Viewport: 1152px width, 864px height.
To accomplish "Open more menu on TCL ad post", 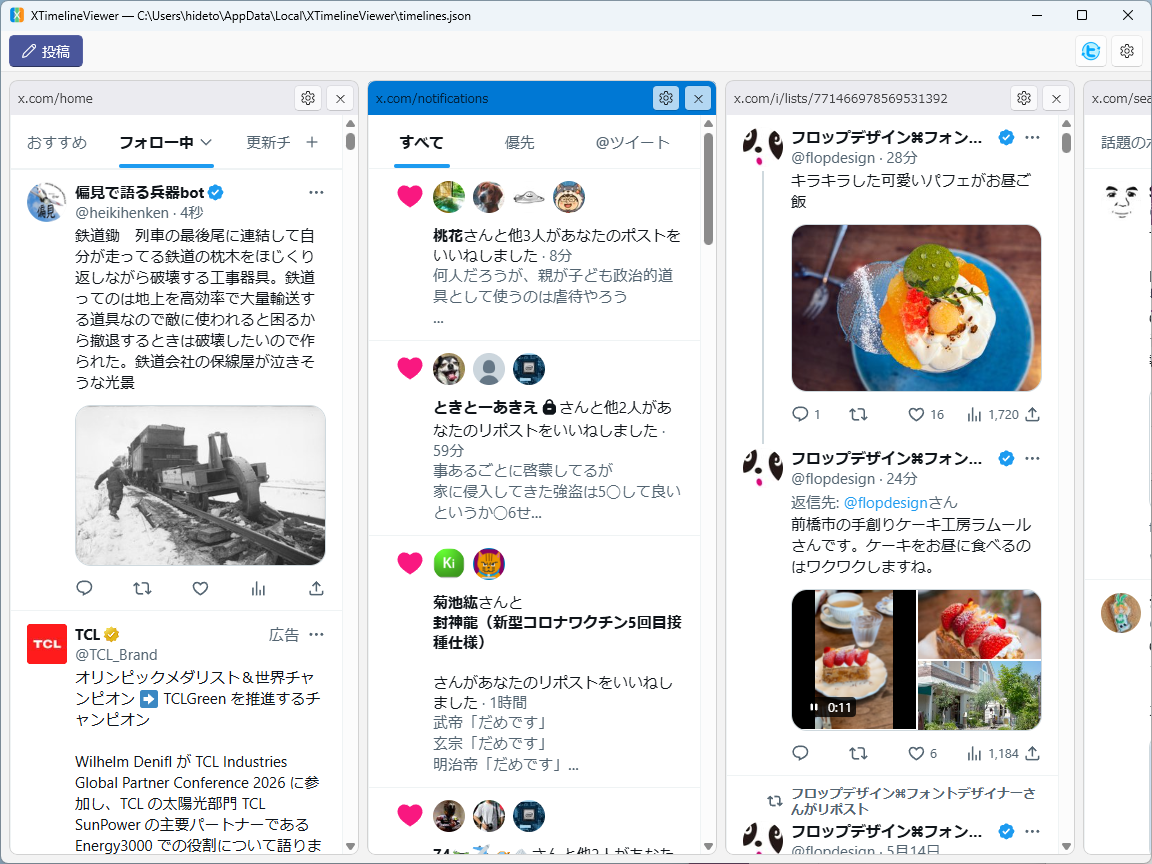I will click(x=317, y=635).
